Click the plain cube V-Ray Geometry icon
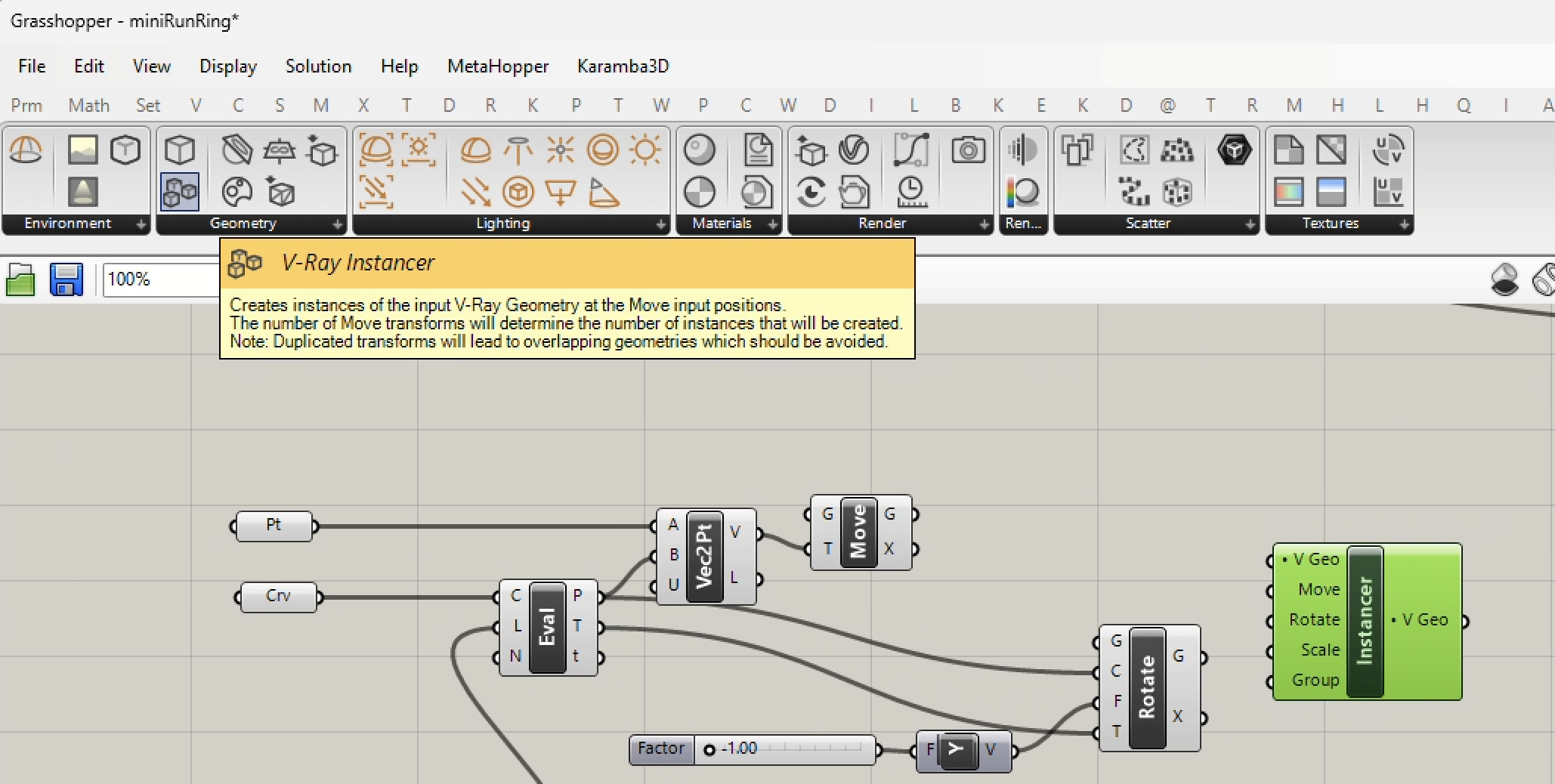This screenshot has height=784, width=1555. tap(180, 150)
